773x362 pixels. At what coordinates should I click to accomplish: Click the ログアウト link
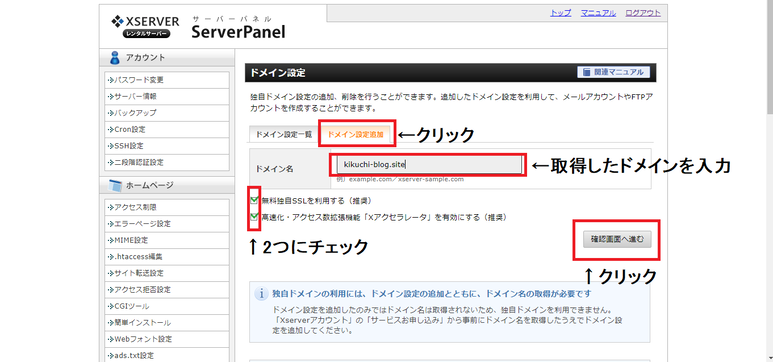[x=643, y=13]
